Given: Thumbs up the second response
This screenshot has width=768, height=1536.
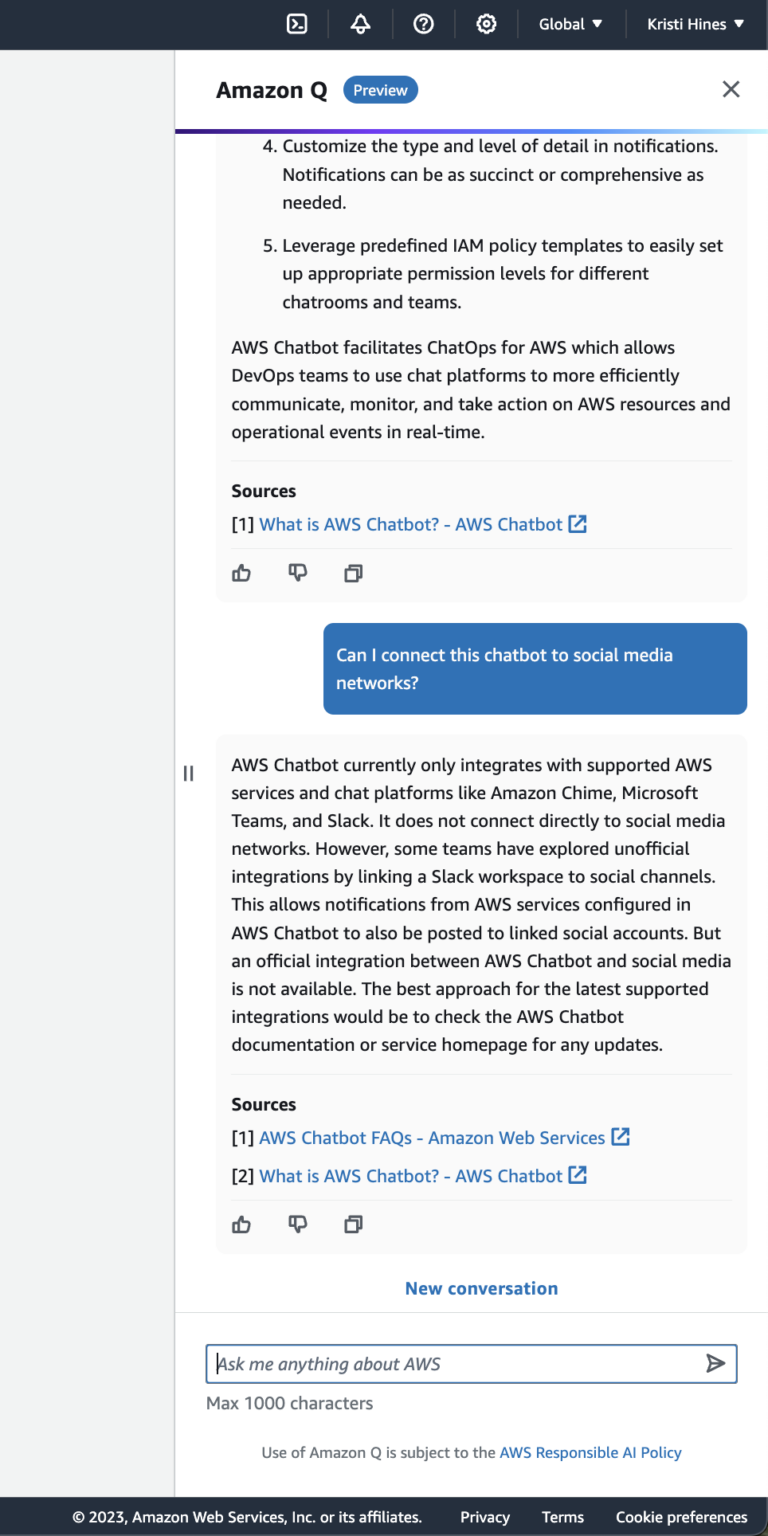Looking at the screenshot, I should (x=241, y=1224).
